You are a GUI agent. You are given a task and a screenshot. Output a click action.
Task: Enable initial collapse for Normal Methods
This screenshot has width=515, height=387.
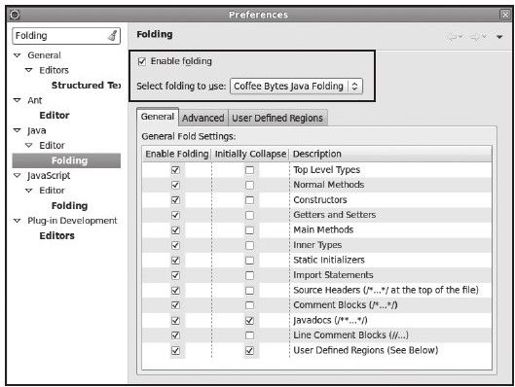pos(249,185)
